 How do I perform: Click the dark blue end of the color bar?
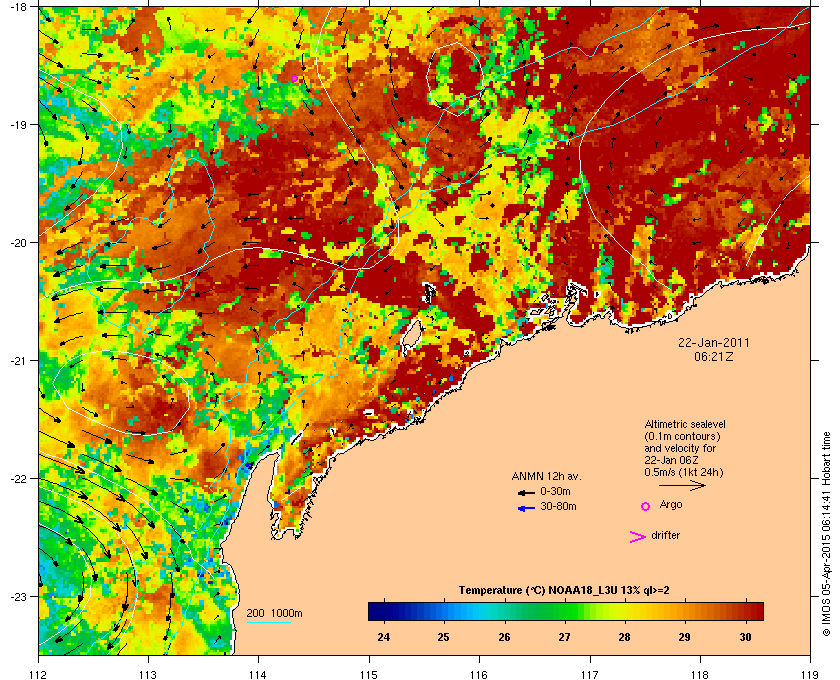point(375,611)
